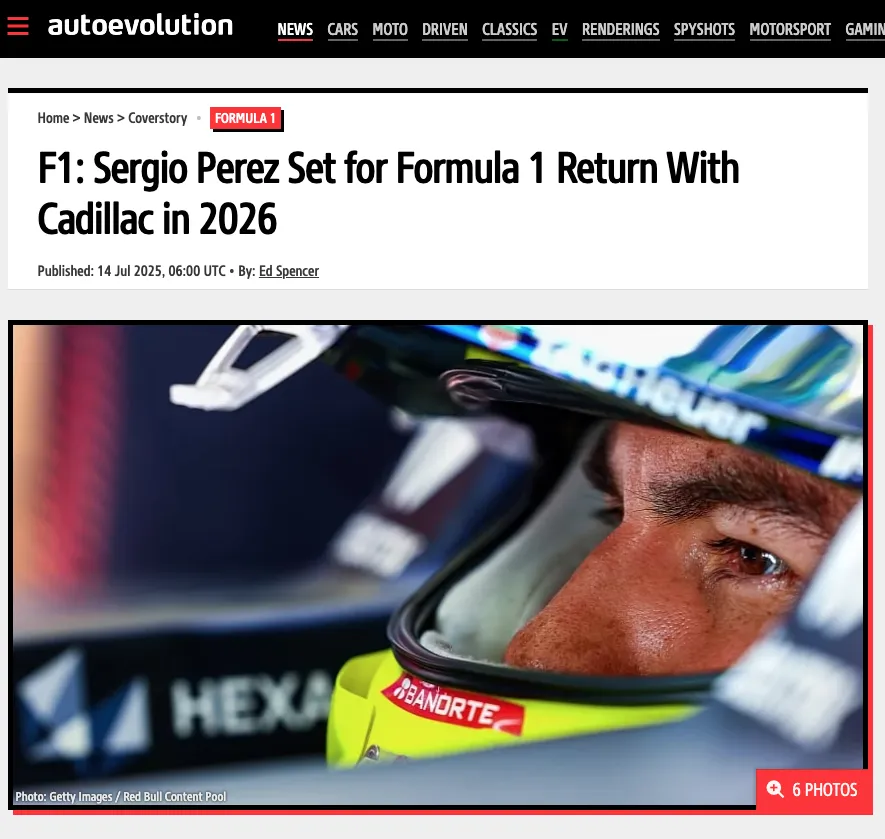This screenshot has height=839, width=885.
Task: Click the Home breadcrumb link
Action: (53, 118)
